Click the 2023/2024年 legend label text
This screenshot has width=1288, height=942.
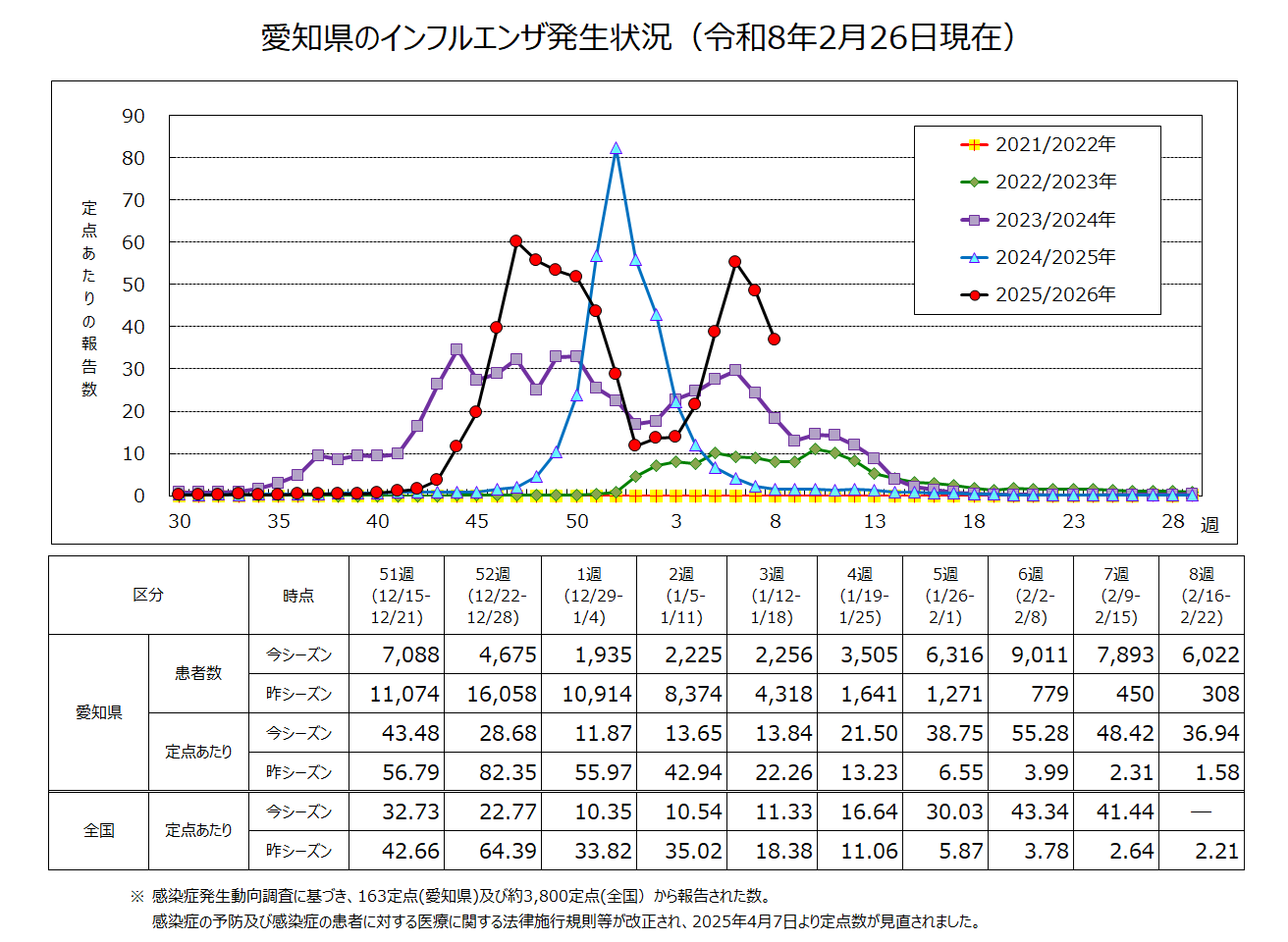[1055, 220]
